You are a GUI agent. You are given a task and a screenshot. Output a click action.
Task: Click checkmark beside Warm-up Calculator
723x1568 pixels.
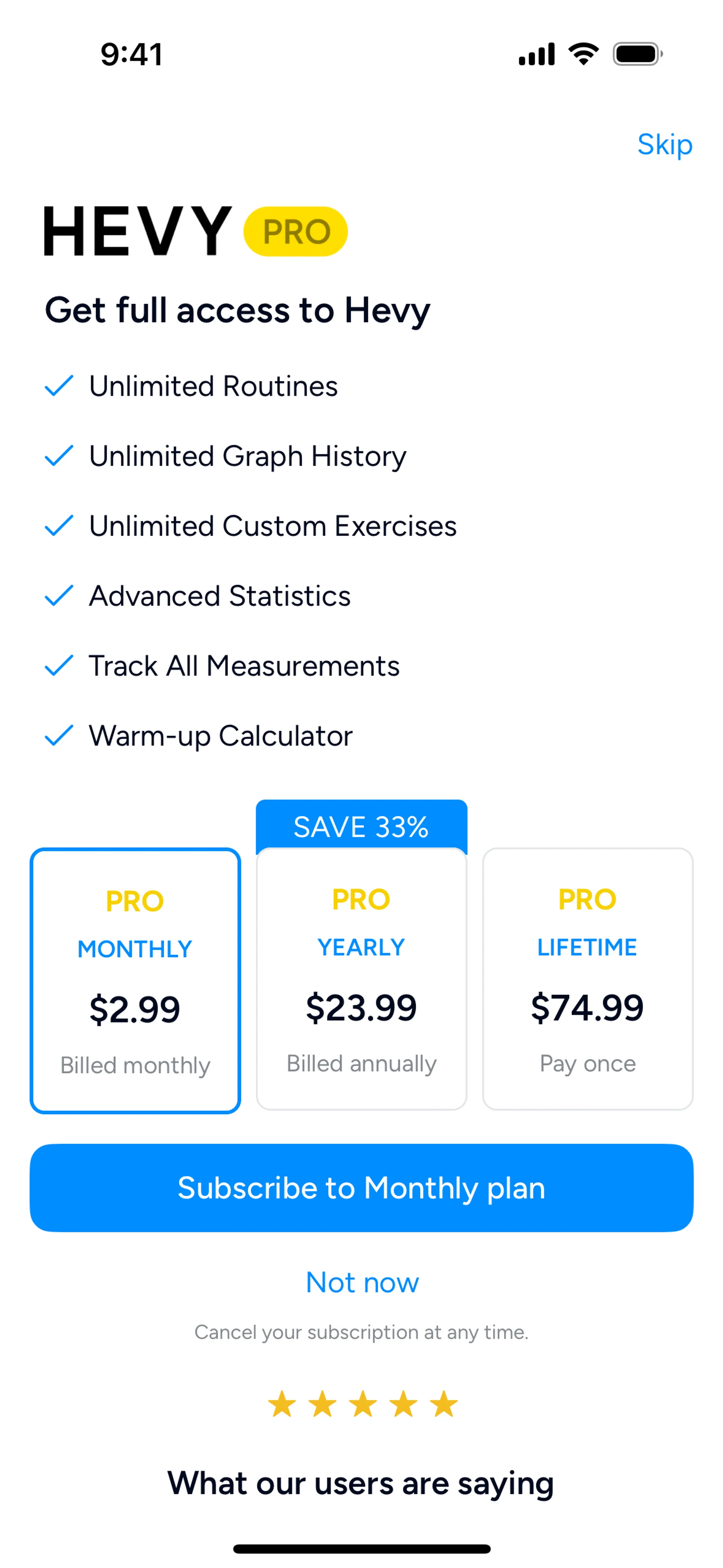tap(59, 736)
